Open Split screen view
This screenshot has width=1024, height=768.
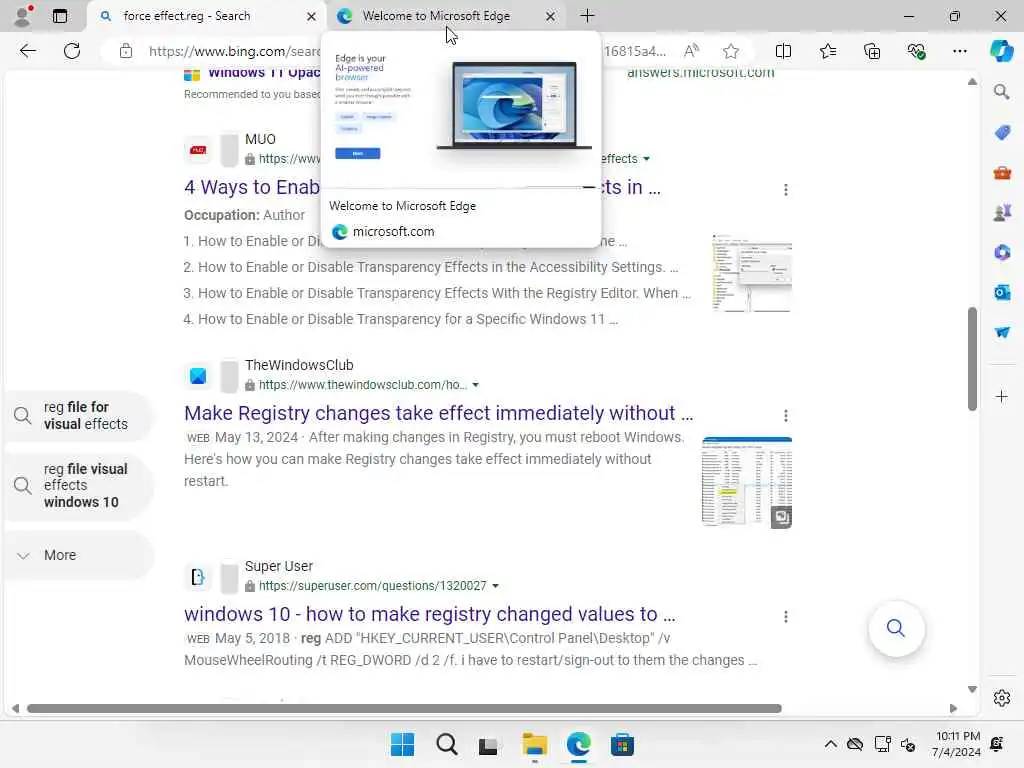783,51
